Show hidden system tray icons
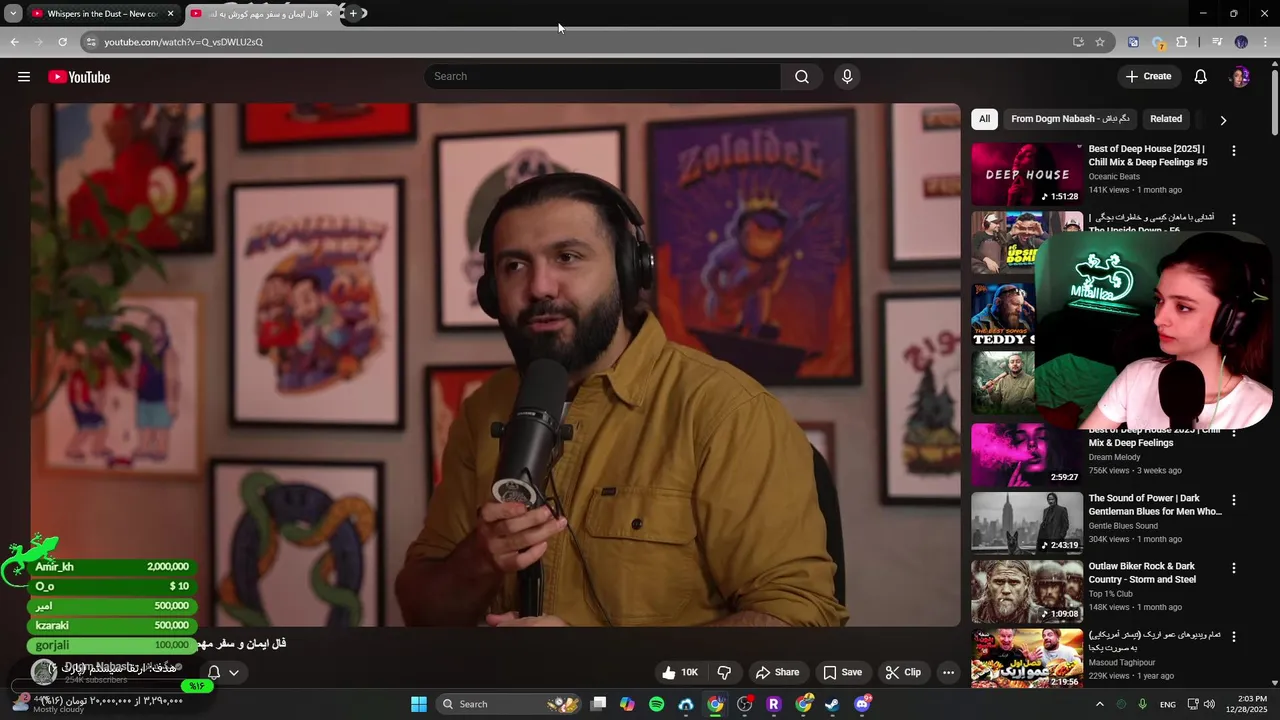This screenshot has width=1280, height=720. click(x=1099, y=704)
